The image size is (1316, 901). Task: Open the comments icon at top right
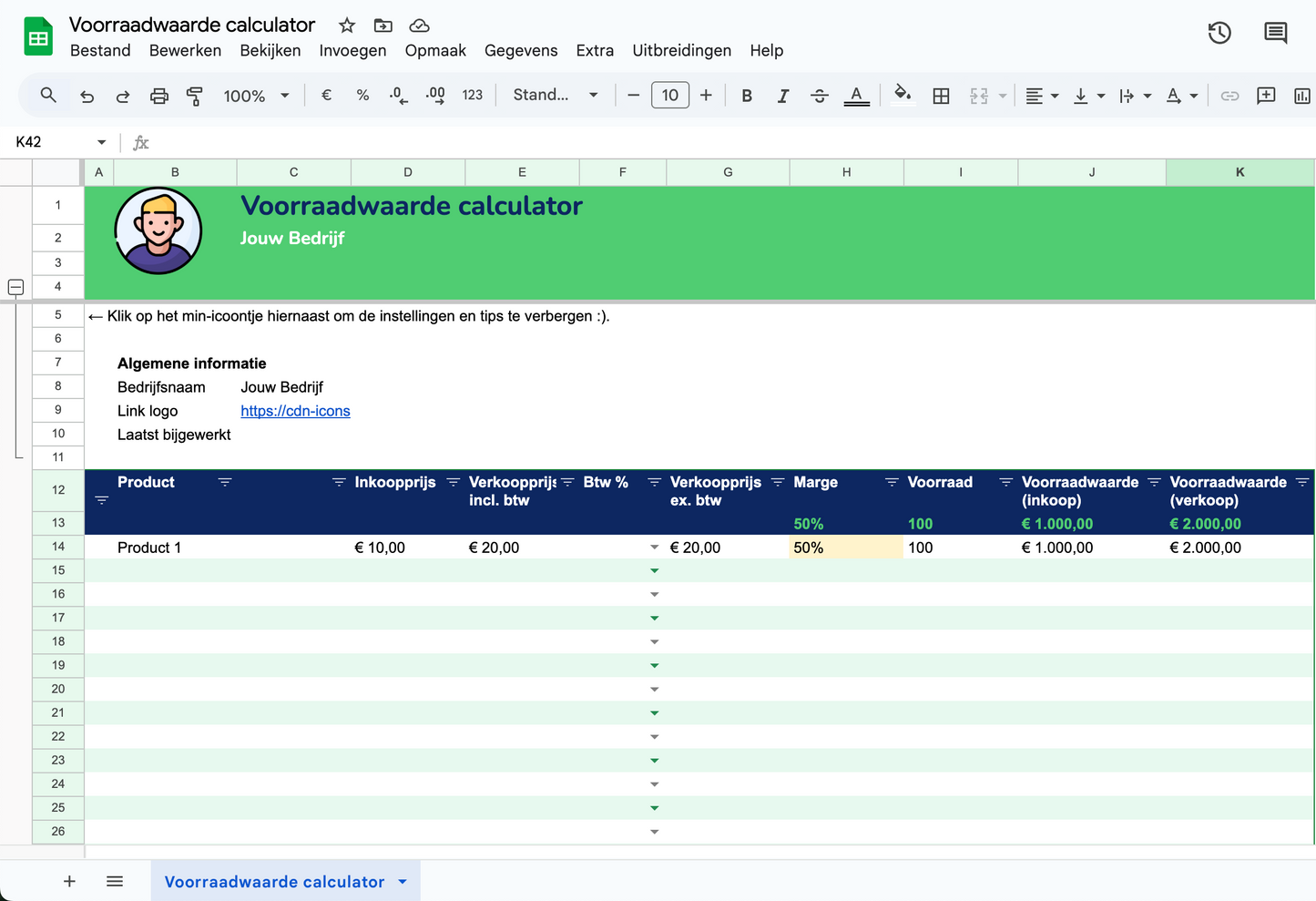(x=1275, y=34)
